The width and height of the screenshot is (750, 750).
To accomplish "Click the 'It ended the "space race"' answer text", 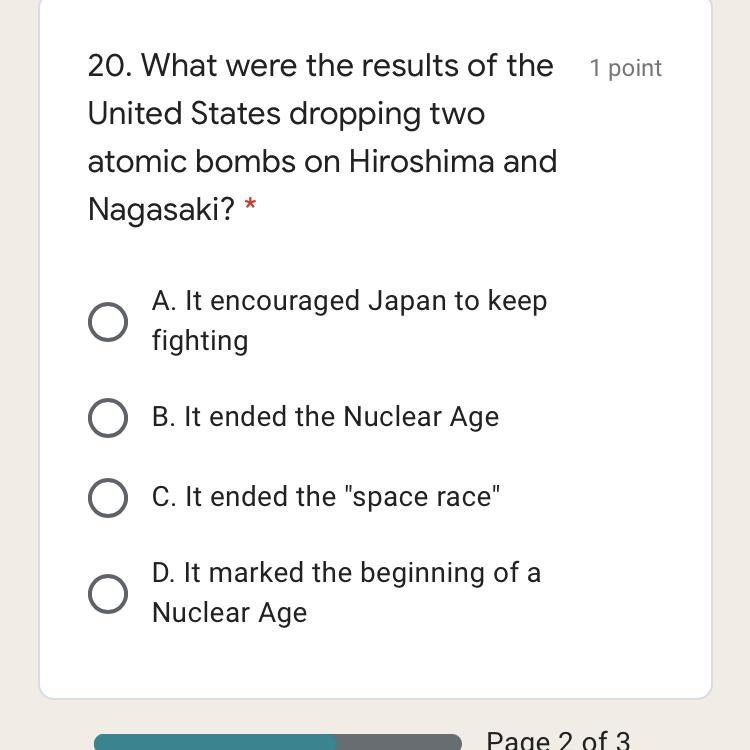I will click(x=326, y=497).
